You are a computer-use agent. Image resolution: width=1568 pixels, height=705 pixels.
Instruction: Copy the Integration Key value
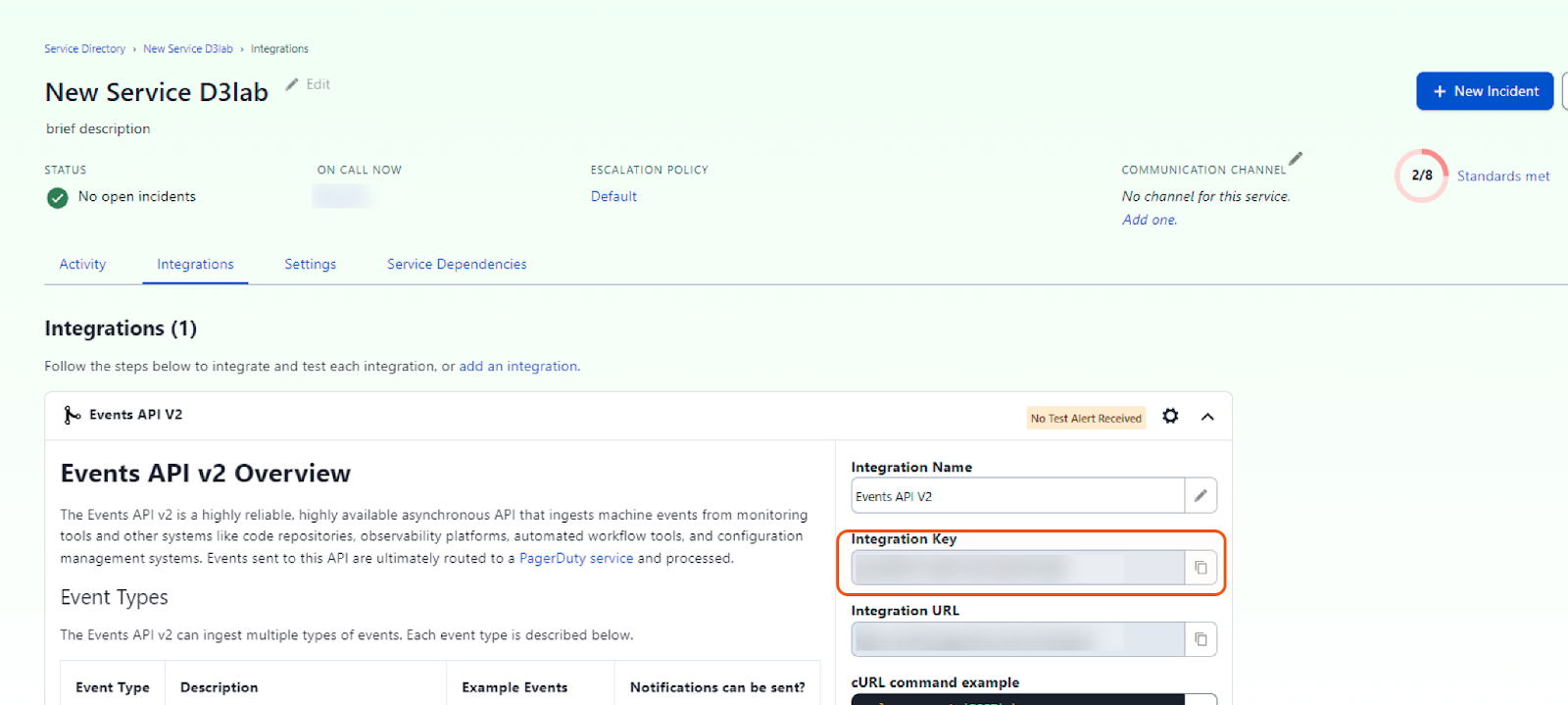tap(1200, 568)
